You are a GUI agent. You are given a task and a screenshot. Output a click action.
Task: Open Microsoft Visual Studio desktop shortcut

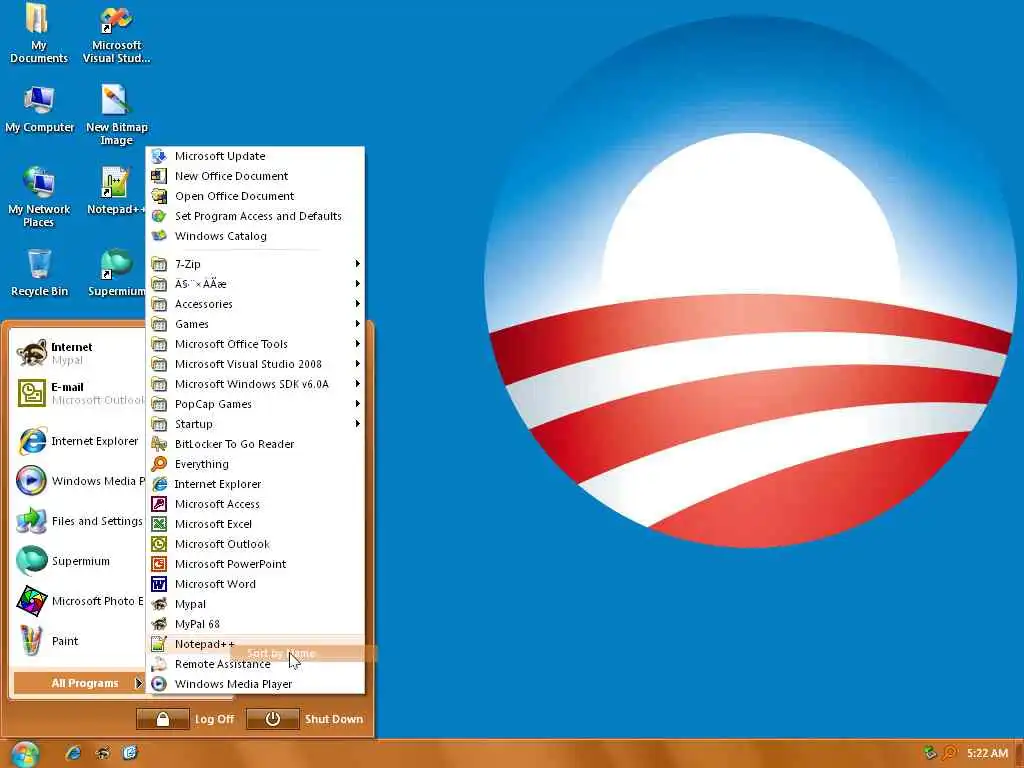tap(116, 34)
